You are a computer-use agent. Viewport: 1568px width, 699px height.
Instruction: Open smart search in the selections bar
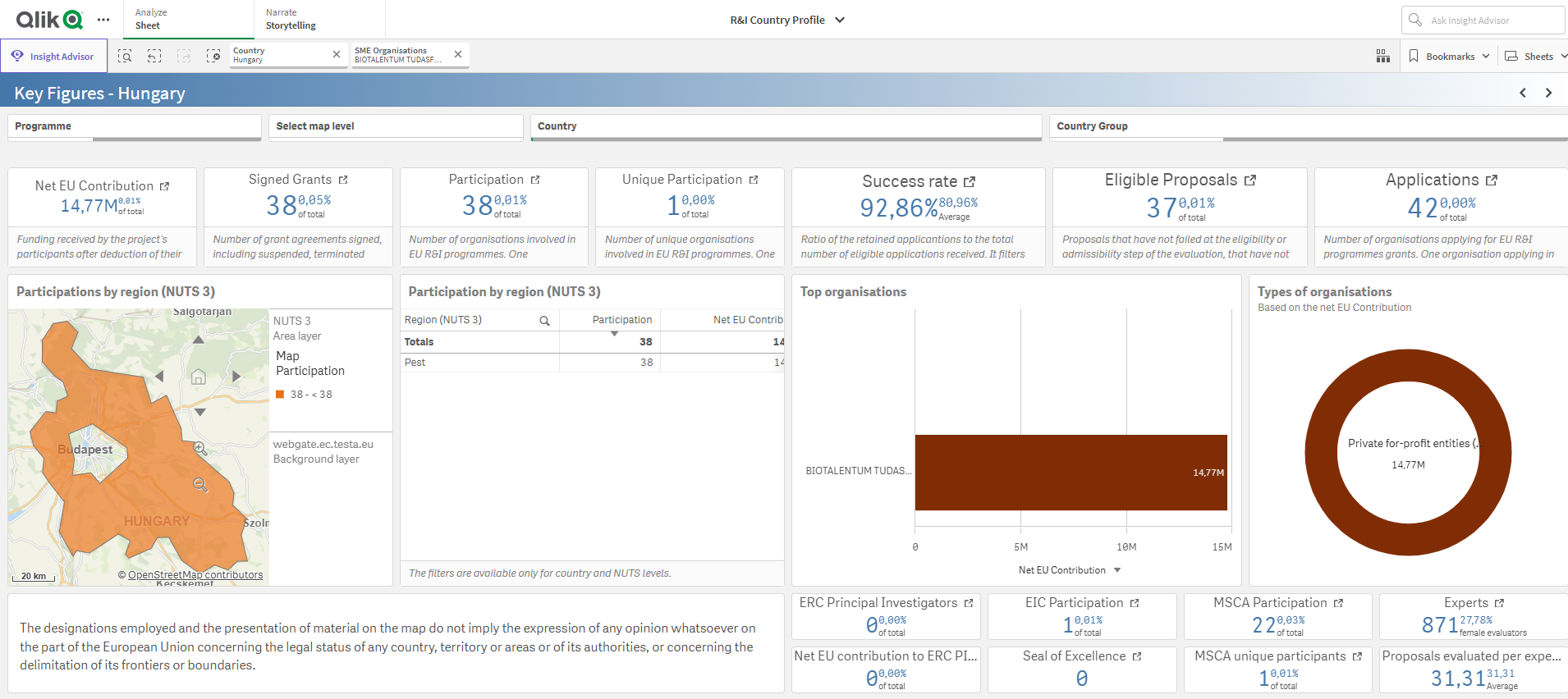125,56
